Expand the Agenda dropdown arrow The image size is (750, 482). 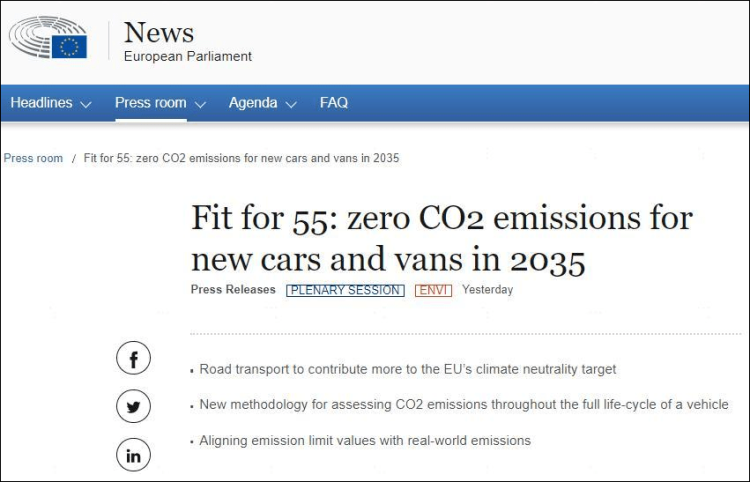[x=291, y=104]
